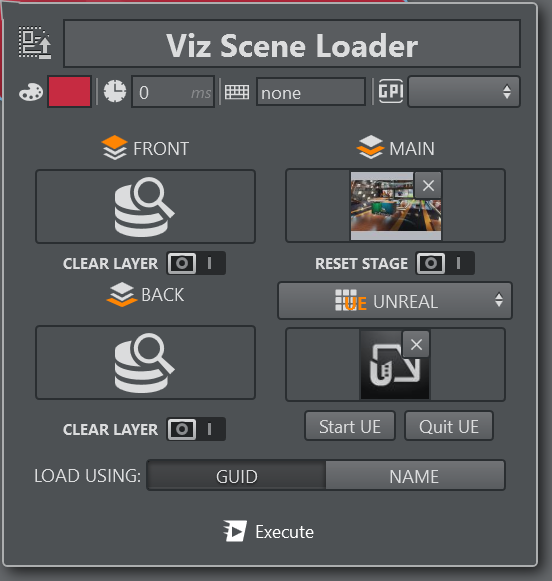This screenshot has width=552, height=581.
Task: Click the color palette icon
Action: coord(31,92)
